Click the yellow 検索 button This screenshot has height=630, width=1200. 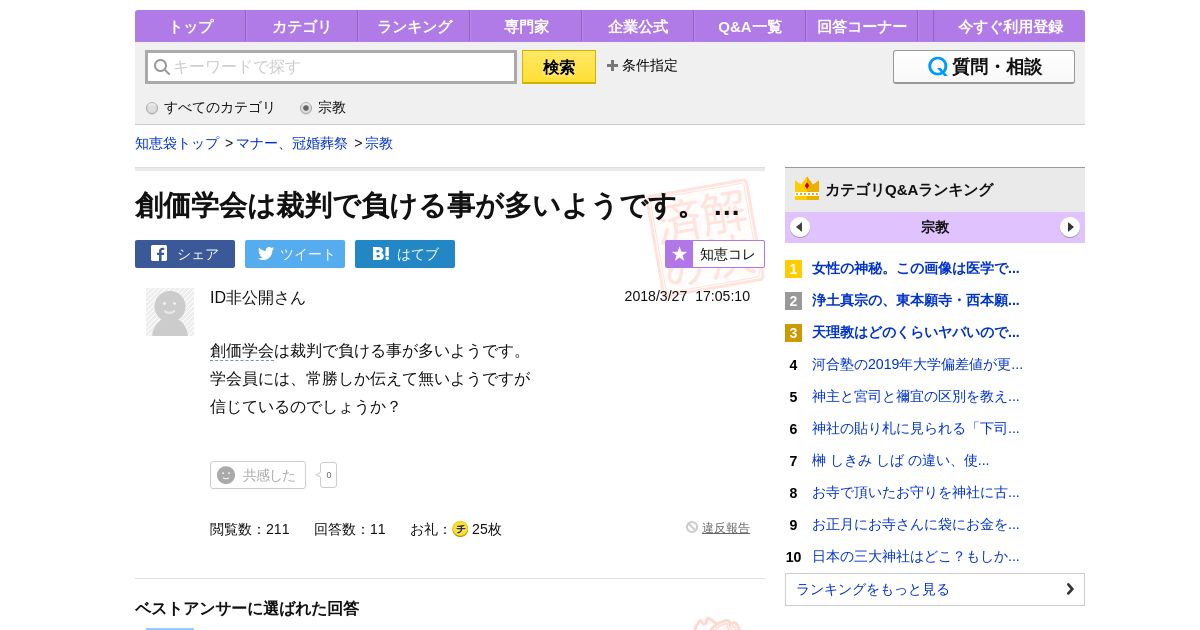559,67
